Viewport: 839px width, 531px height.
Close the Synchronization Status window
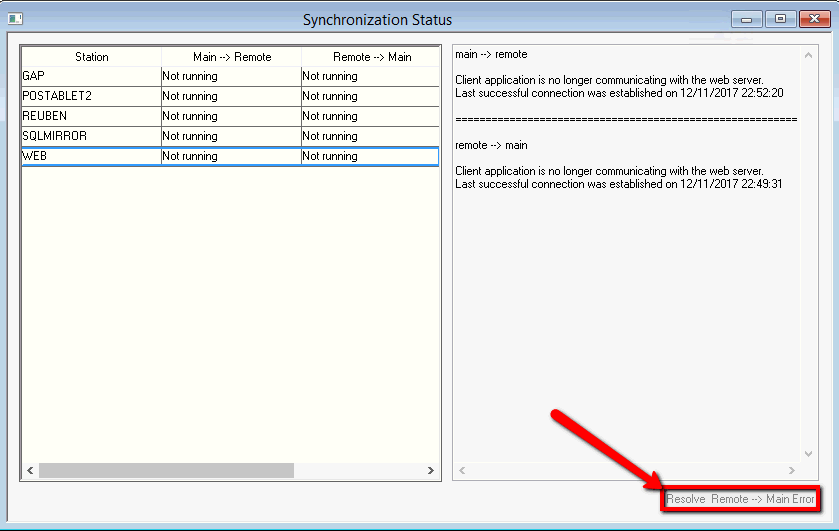[811, 19]
